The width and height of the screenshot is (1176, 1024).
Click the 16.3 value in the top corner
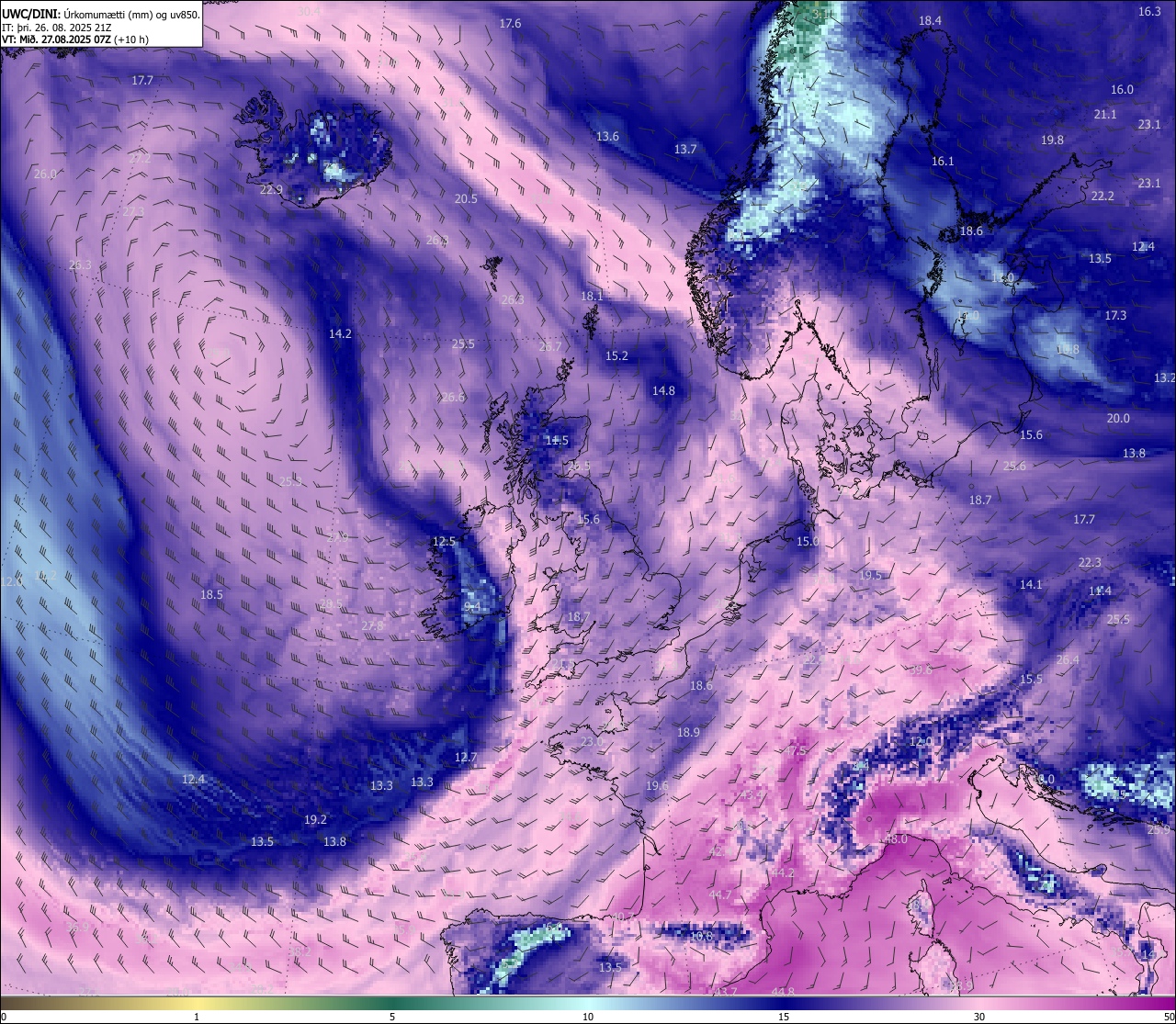pyautogui.click(x=1149, y=12)
